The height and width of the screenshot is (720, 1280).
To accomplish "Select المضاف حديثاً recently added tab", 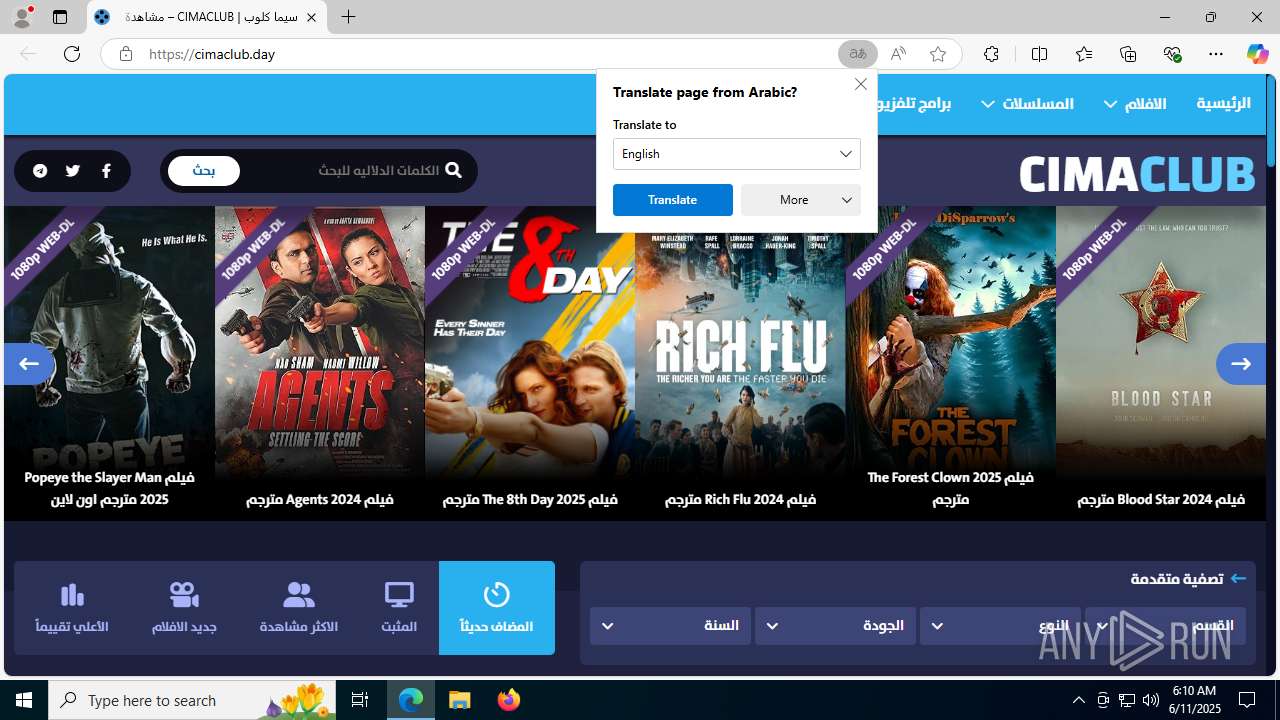I will [x=497, y=608].
